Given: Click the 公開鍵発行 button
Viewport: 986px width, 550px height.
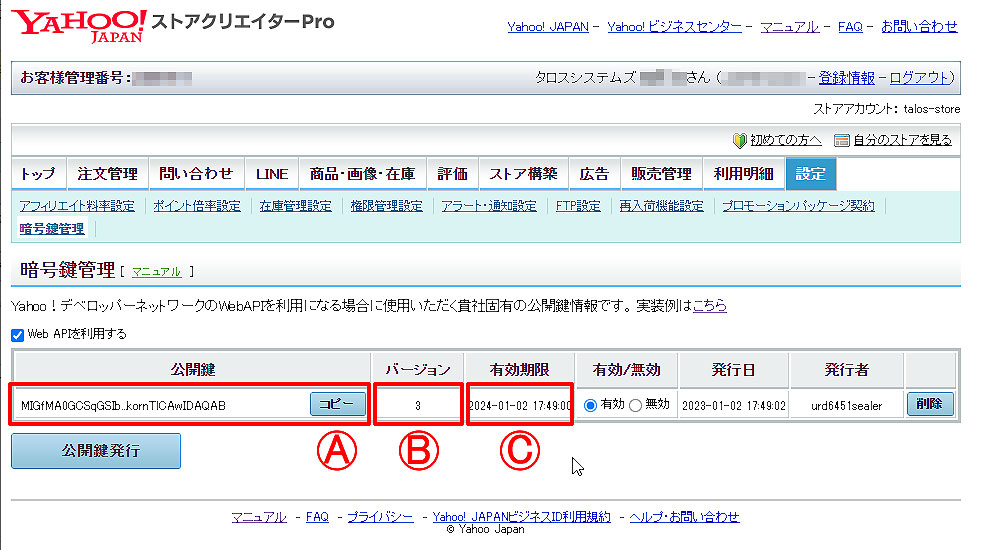Looking at the screenshot, I should point(96,451).
